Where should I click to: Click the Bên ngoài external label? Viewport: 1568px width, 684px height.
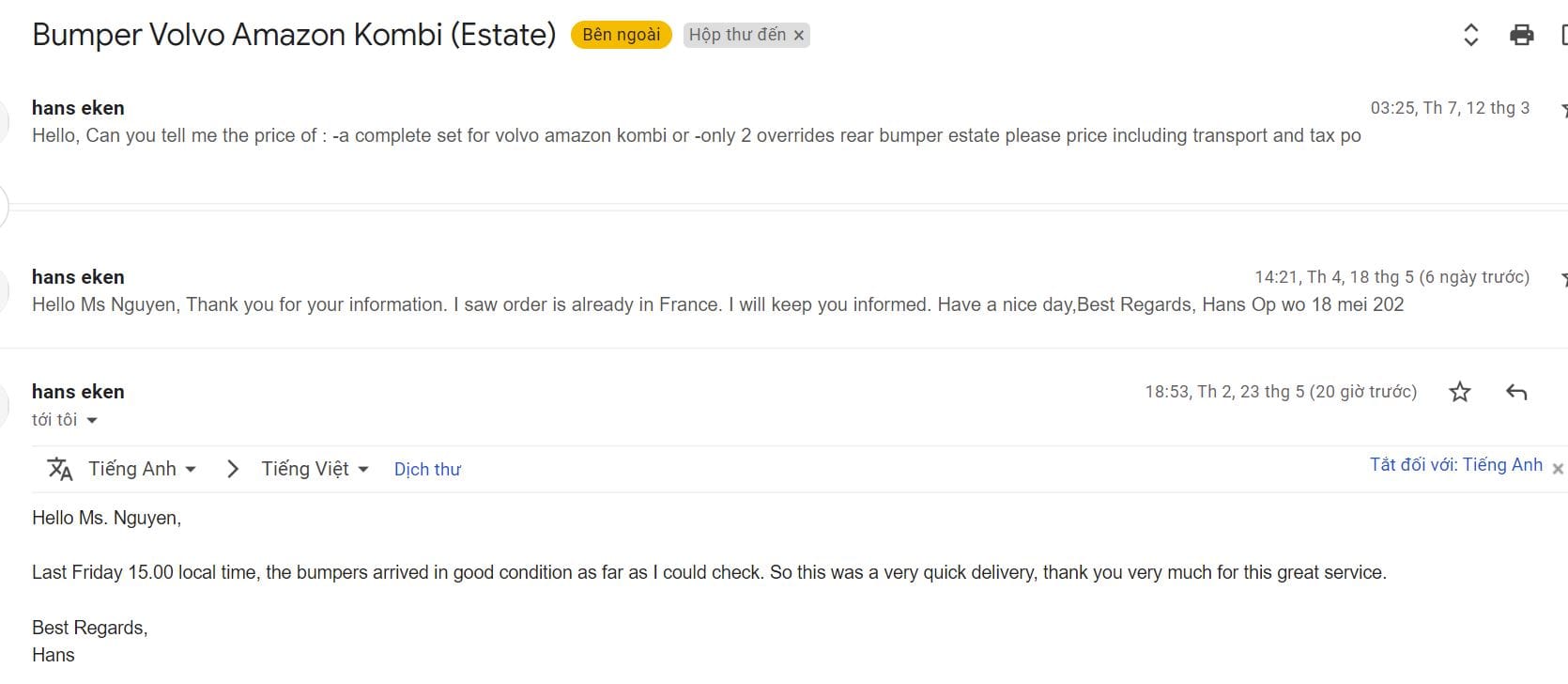point(621,35)
